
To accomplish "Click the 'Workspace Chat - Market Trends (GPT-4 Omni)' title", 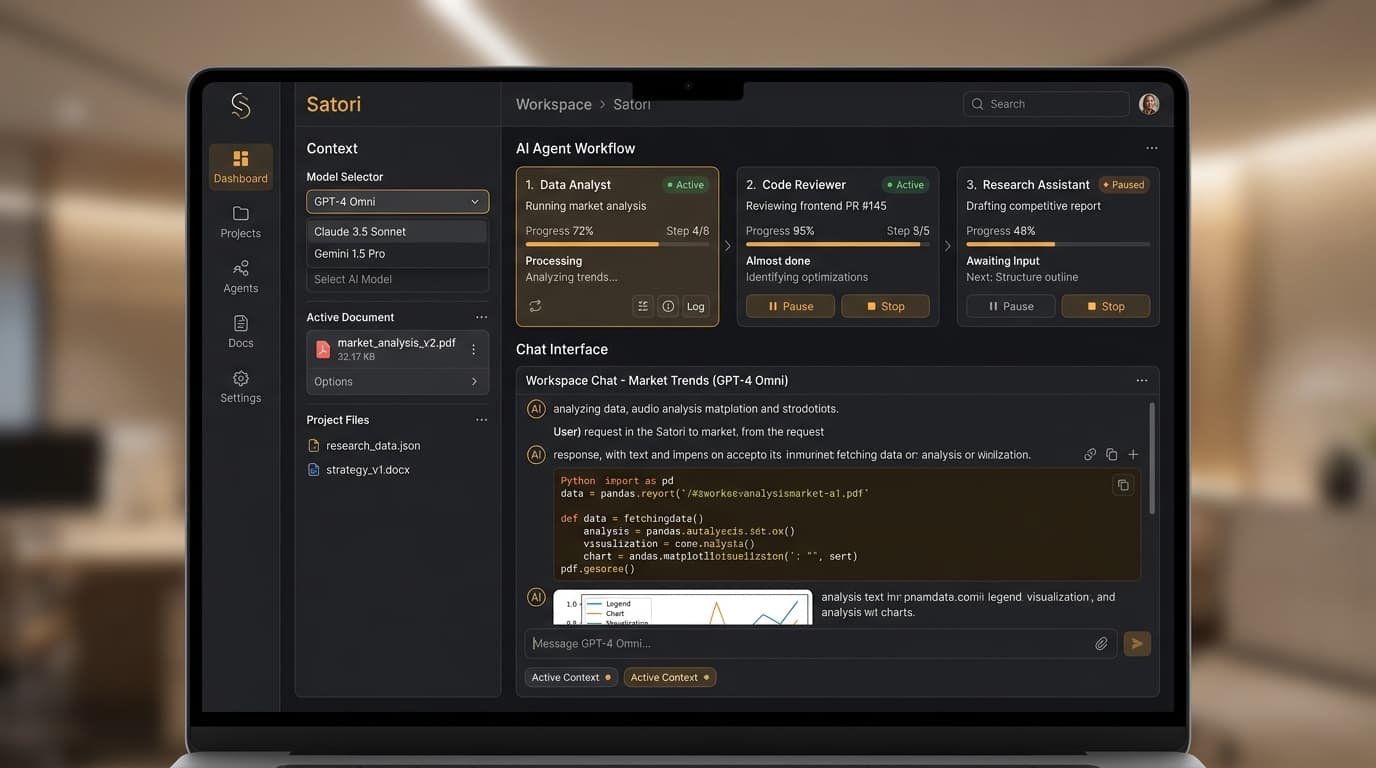I will 657,381.
